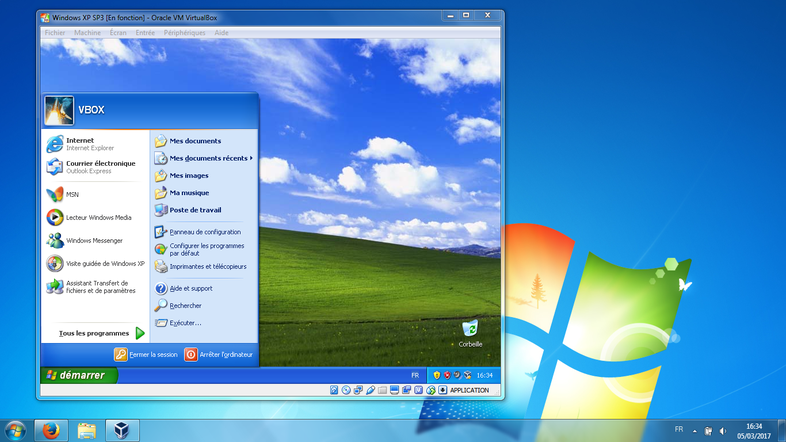Open the Windows 7 volume control icon
The width and height of the screenshot is (786, 442).
point(722,431)
